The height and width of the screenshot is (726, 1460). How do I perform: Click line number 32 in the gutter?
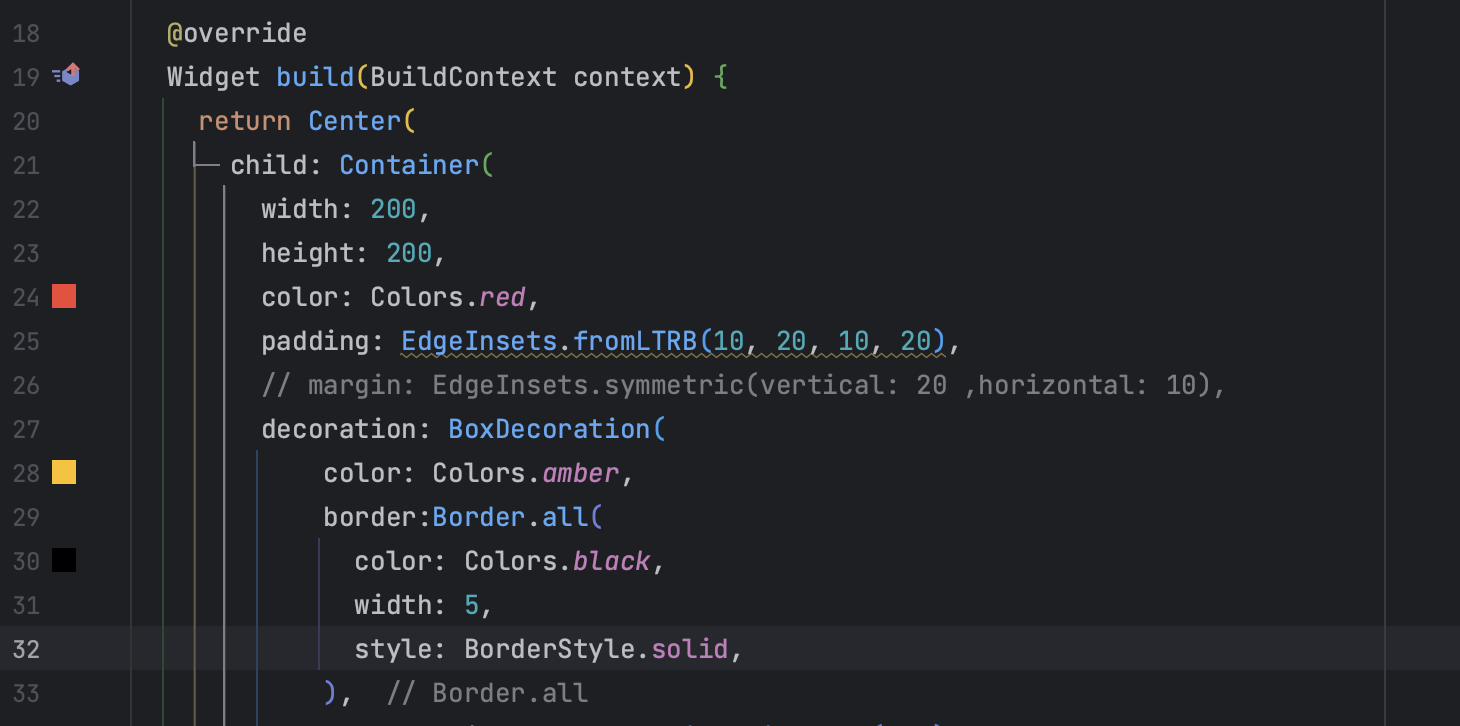[x=26, y=649]
